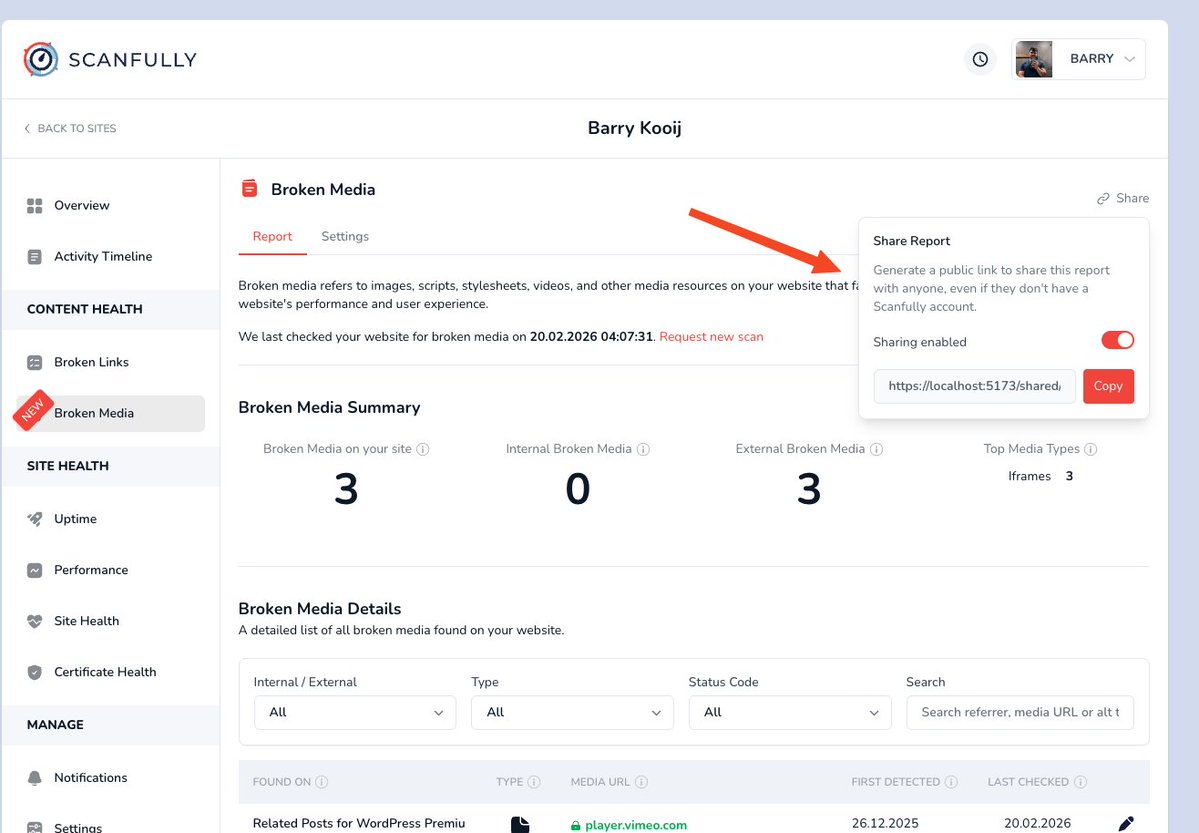
Task: Open Broken Links in sidebar
Action: (x=91, y=362)
